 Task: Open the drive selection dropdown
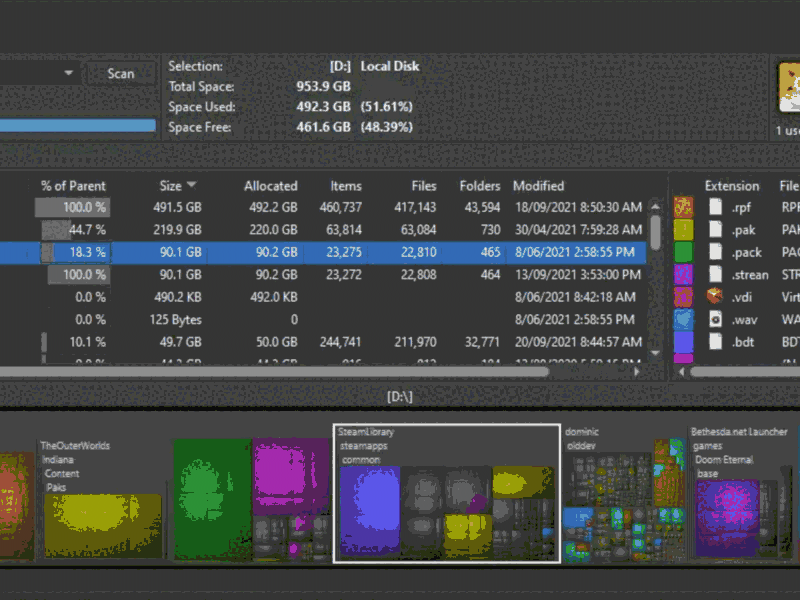(68, 73)
